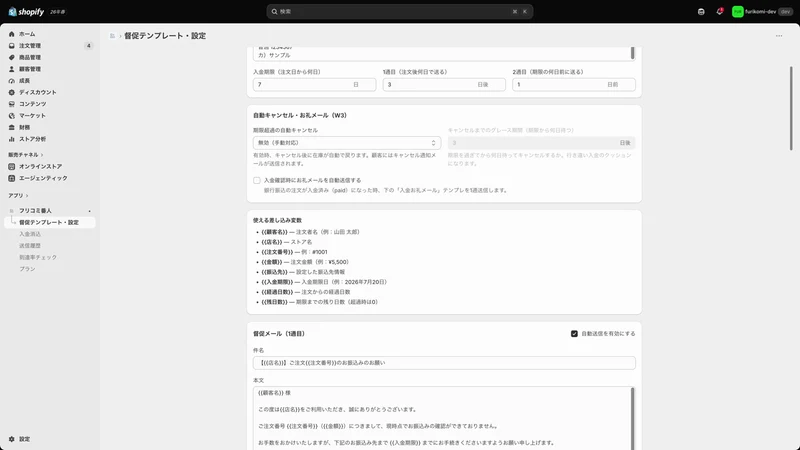Click the 注文管理 count badge 4
The width and height of the screenshot is (800, 450).
coord(89,46)
